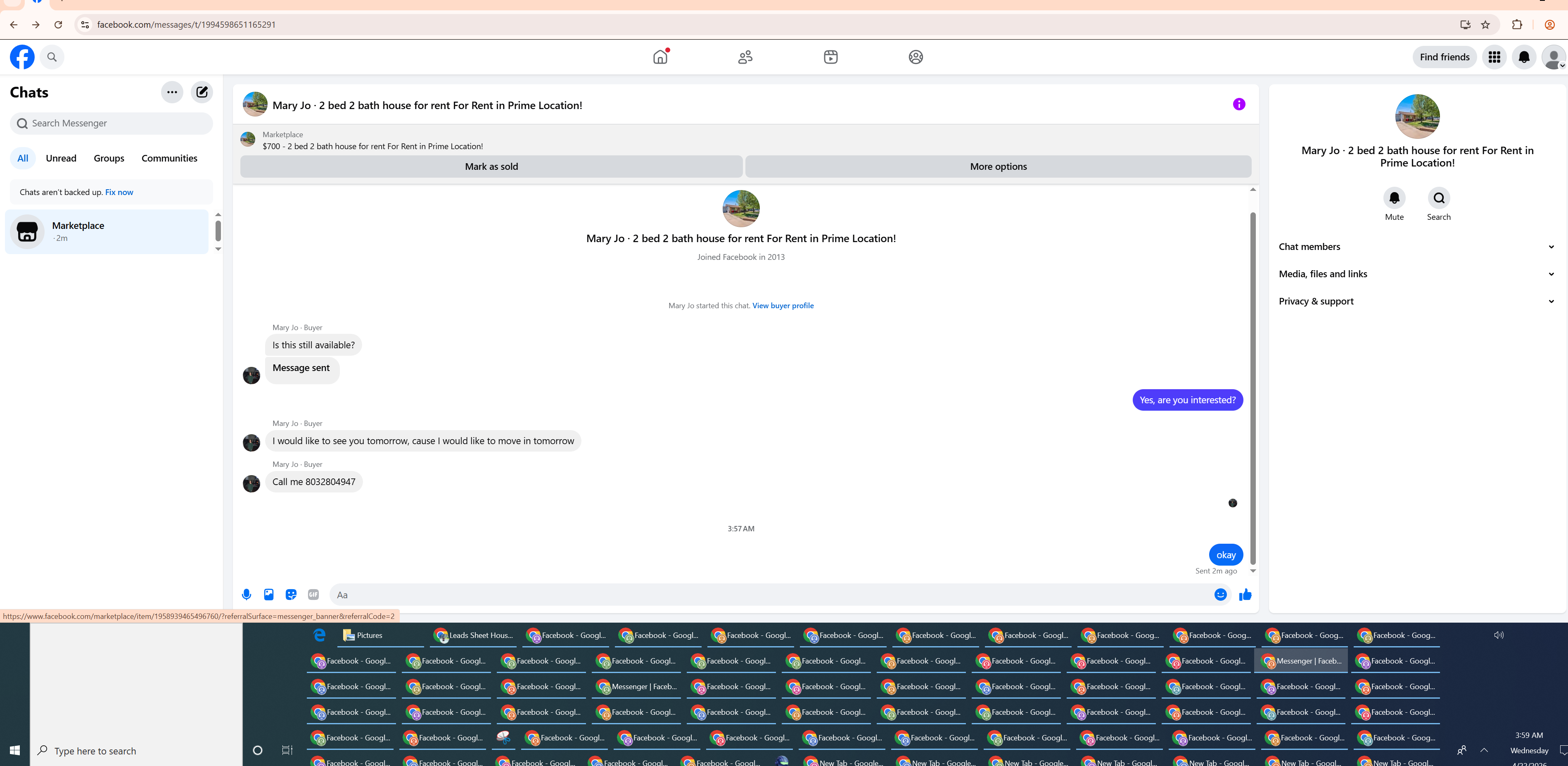Open the emoji picker in message box

click(x=1220, y=594)
